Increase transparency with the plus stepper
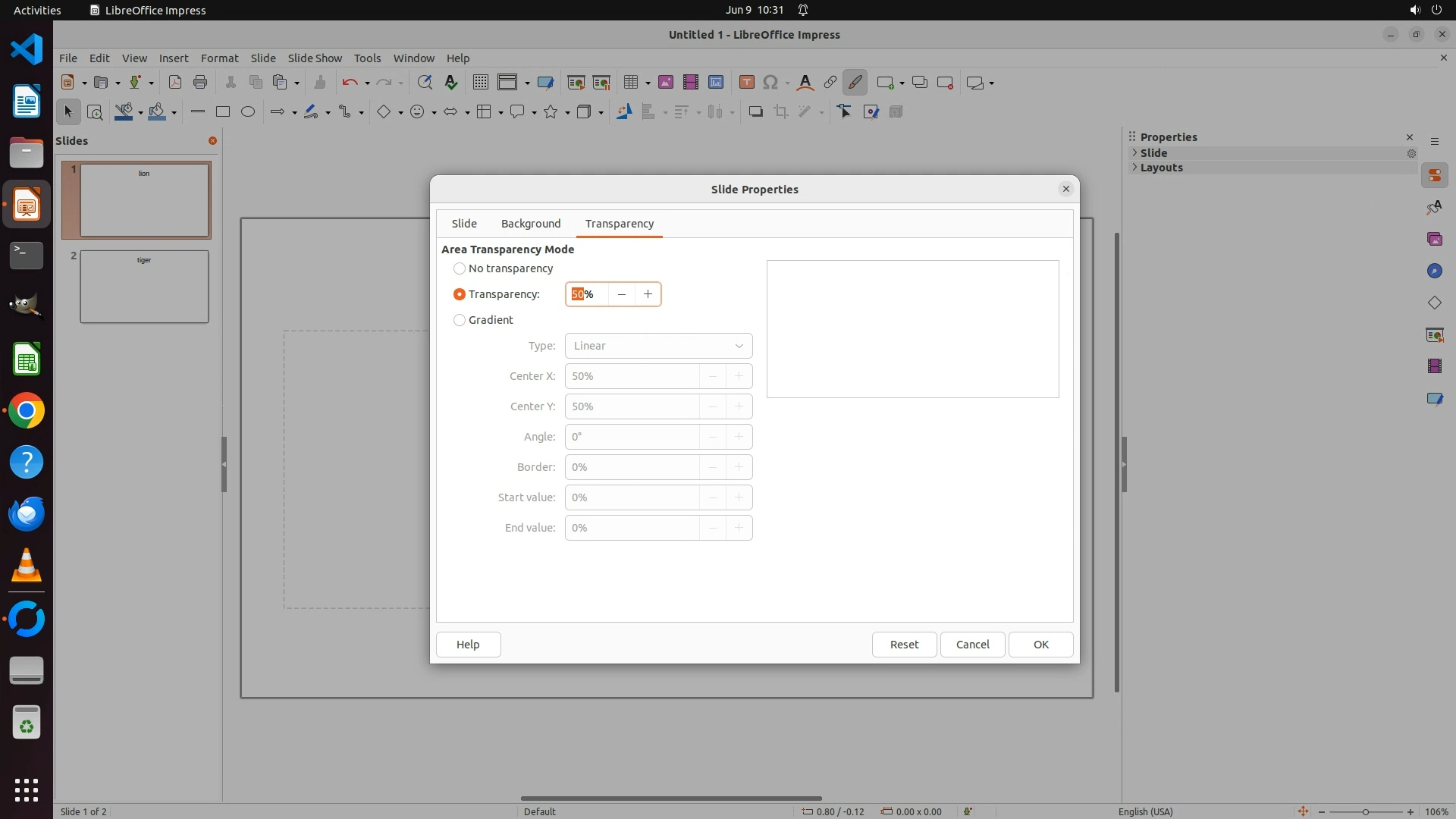This screenshot has height=819, width=1456. coord(648,294)
